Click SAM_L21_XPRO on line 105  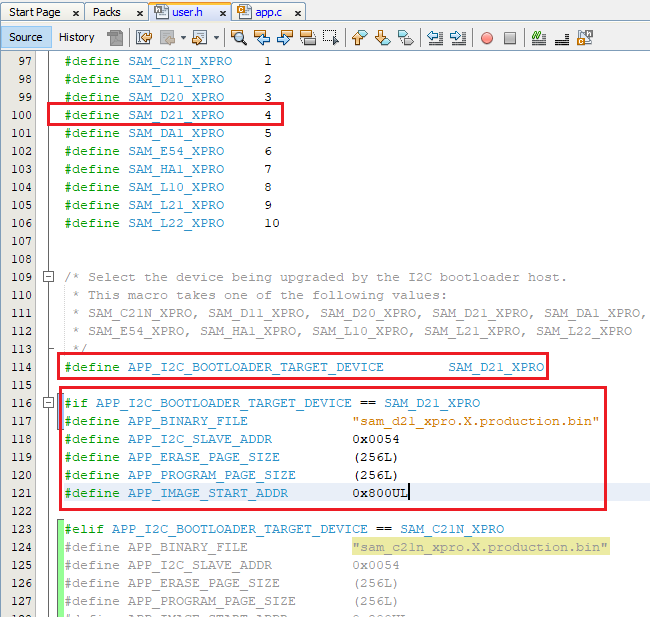click(x=176, y=205)
